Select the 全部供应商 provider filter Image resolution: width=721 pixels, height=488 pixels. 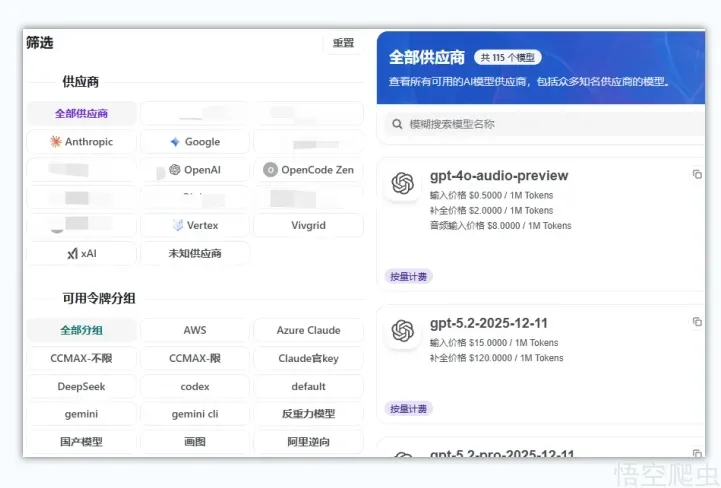coord(81,114)
